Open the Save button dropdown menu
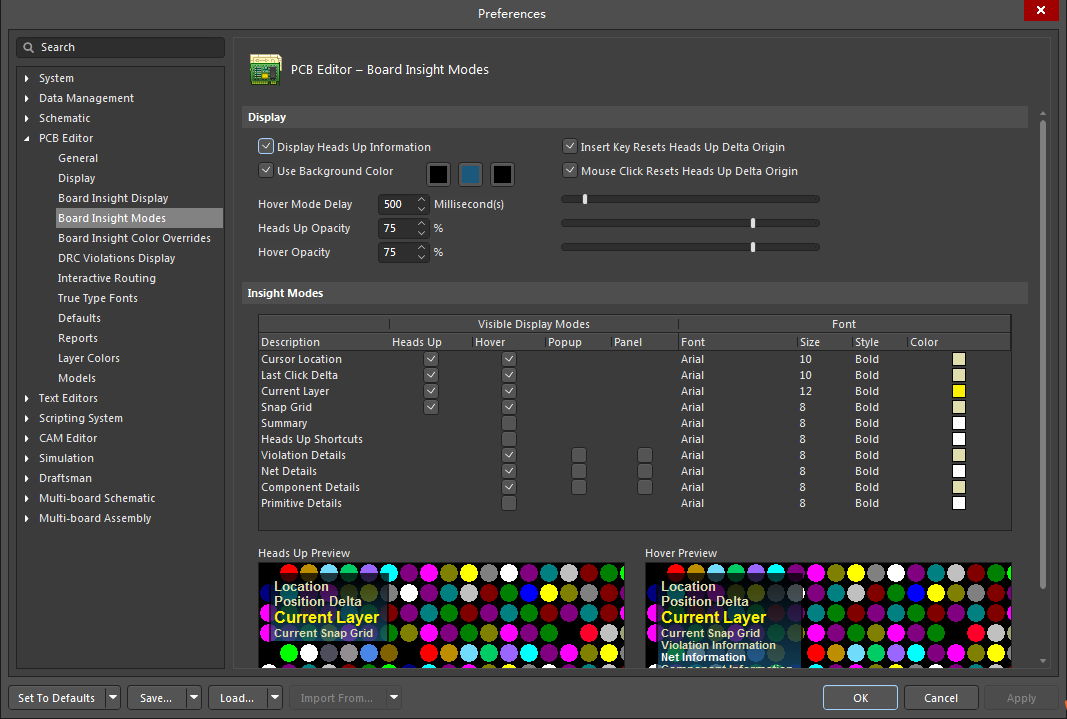Screen dimensions: 1067x719 click(x=193, y=697)
